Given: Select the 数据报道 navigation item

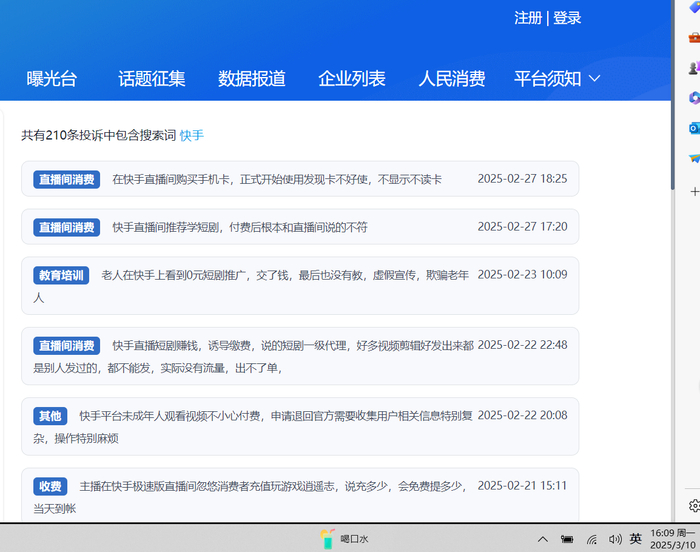Looking at the screenshot, I should [252, 79].
